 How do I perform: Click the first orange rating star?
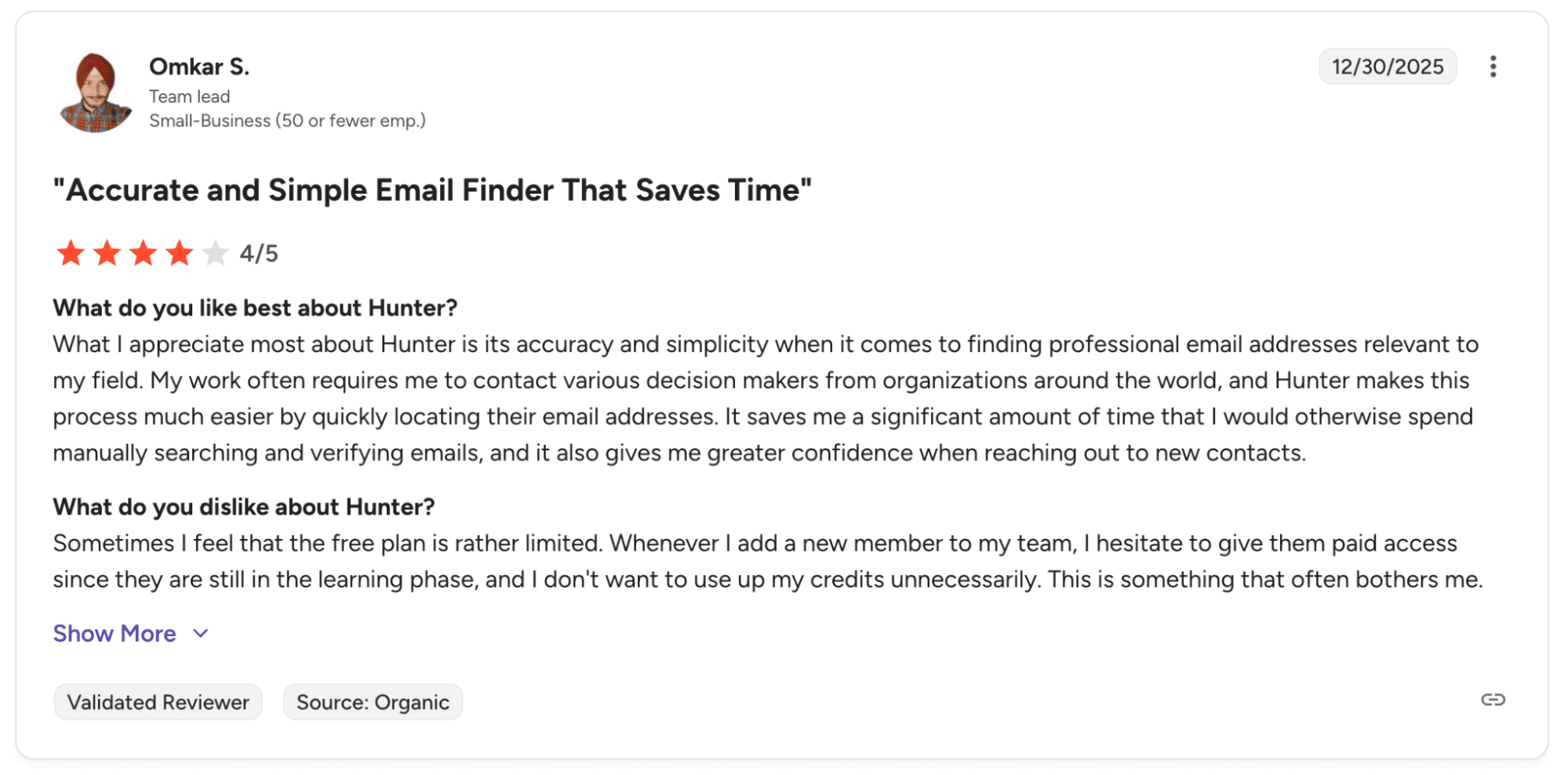point(71,253)
